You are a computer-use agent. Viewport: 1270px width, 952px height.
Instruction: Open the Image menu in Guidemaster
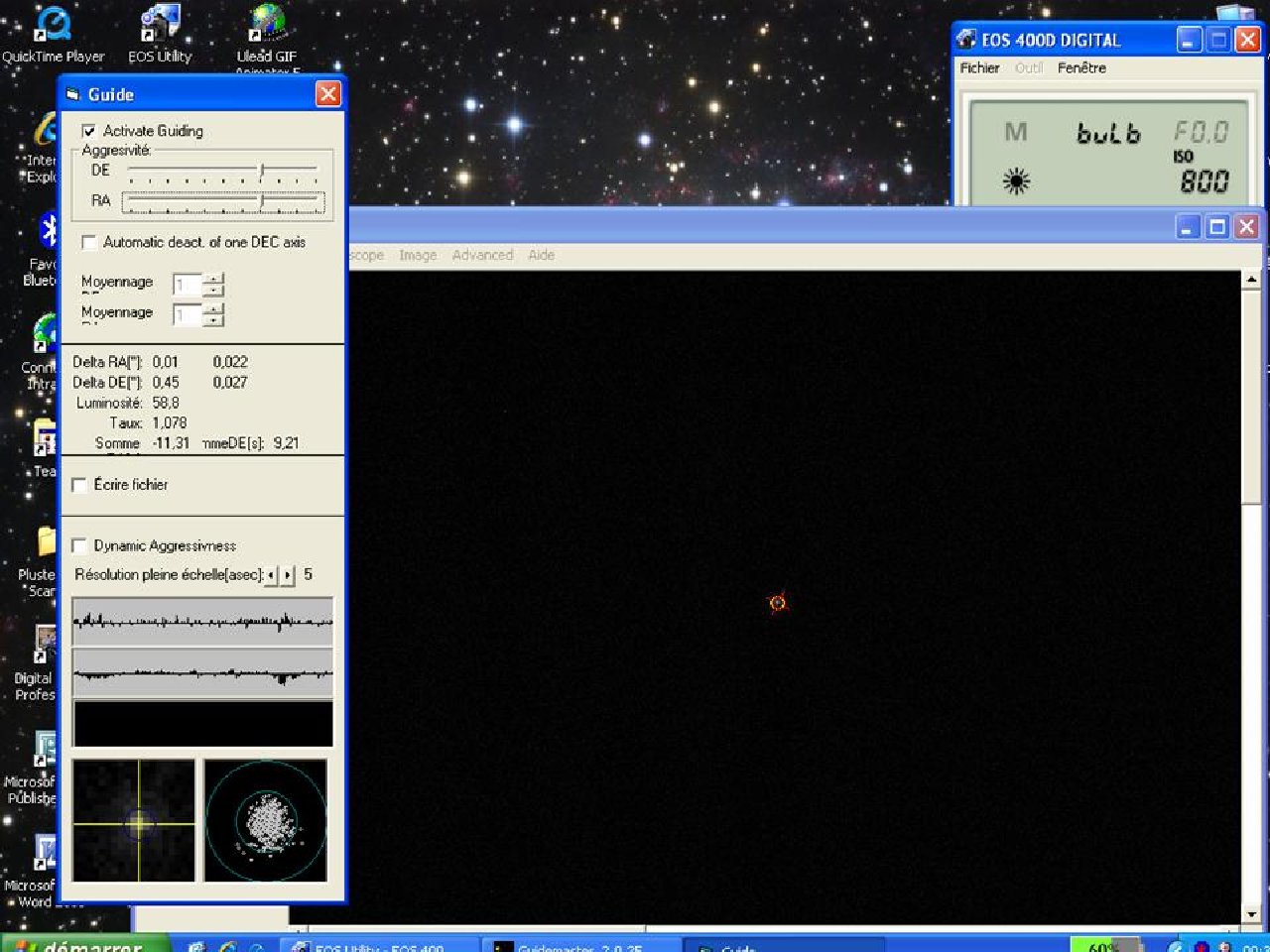coord(418,255)
